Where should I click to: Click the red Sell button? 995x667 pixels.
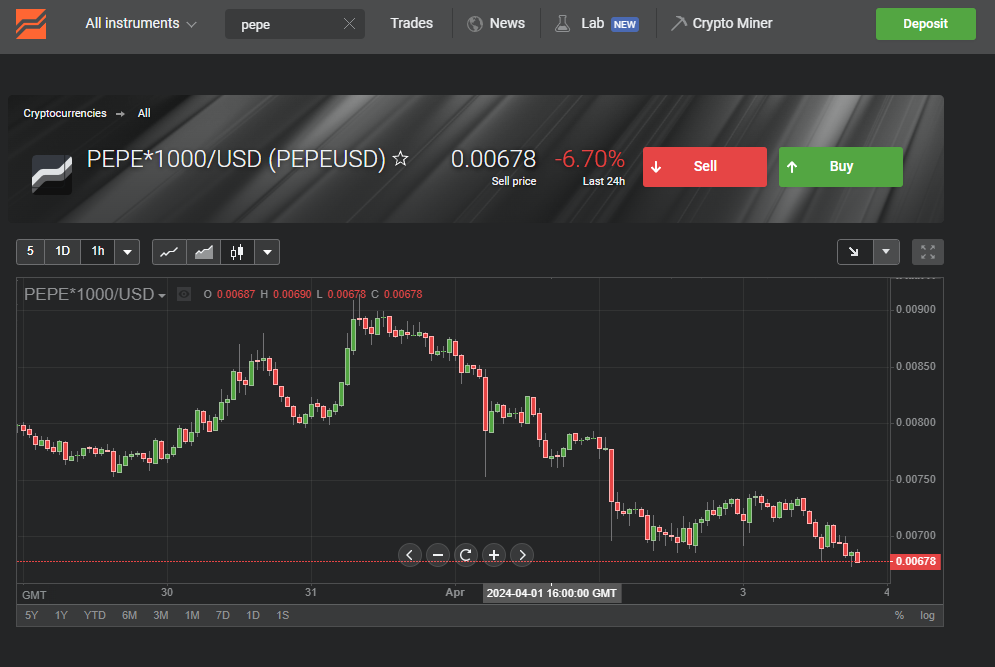click(x=704, y=167)
